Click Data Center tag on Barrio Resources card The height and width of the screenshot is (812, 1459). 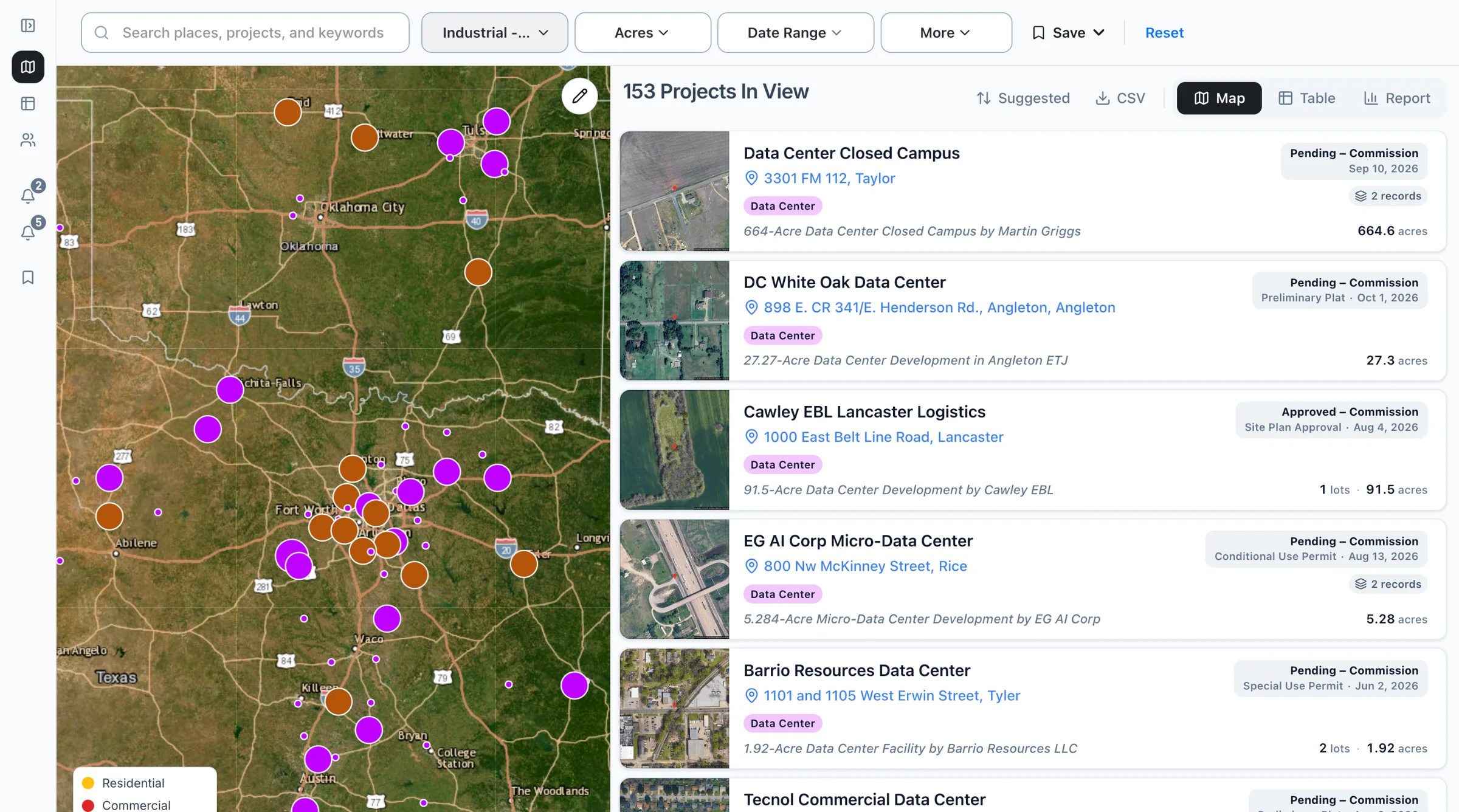pos(782,723)
